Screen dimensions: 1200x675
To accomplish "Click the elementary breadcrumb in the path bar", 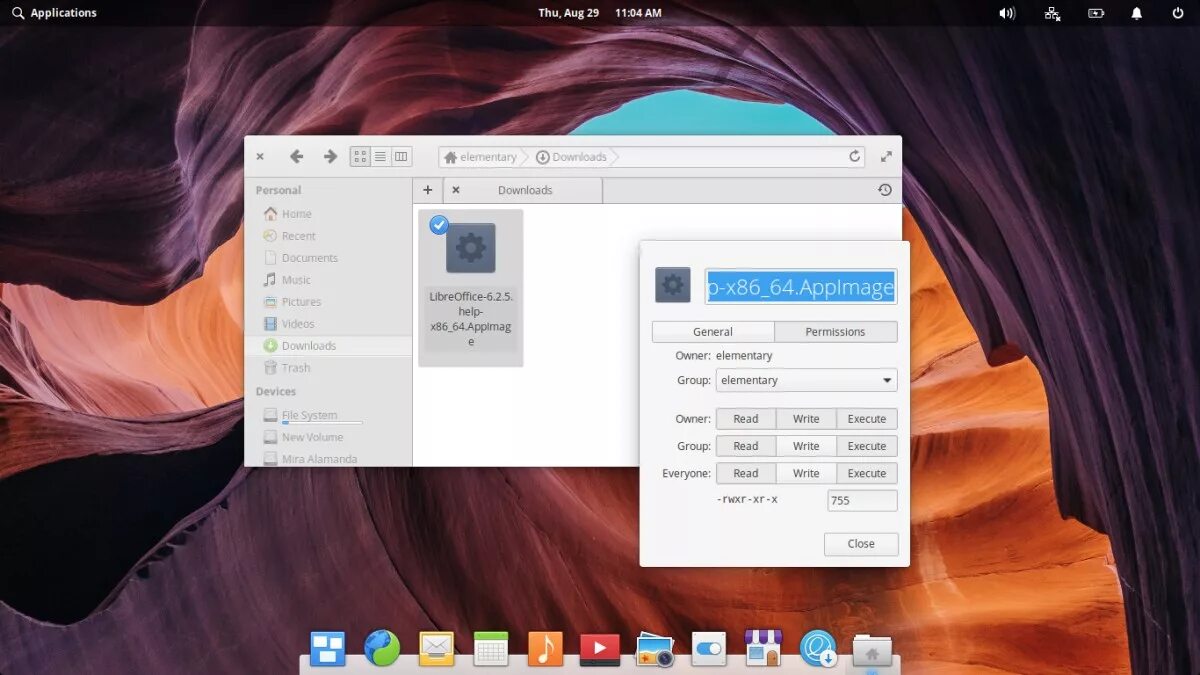I will pos(480,157).
